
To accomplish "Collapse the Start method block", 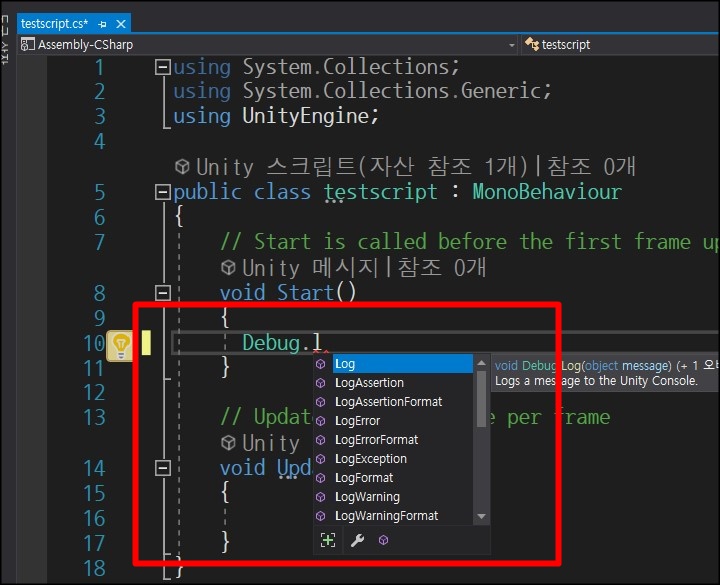I will coord(163,292).
